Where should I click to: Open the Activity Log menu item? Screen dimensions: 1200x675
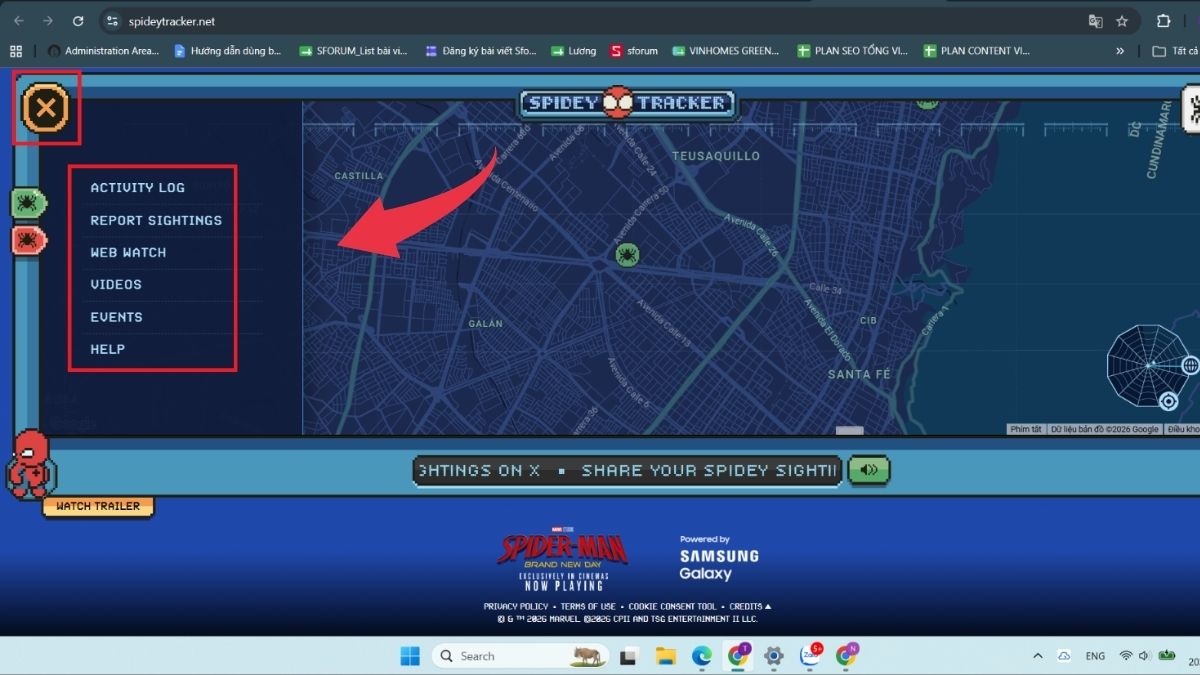pos(137,187)
